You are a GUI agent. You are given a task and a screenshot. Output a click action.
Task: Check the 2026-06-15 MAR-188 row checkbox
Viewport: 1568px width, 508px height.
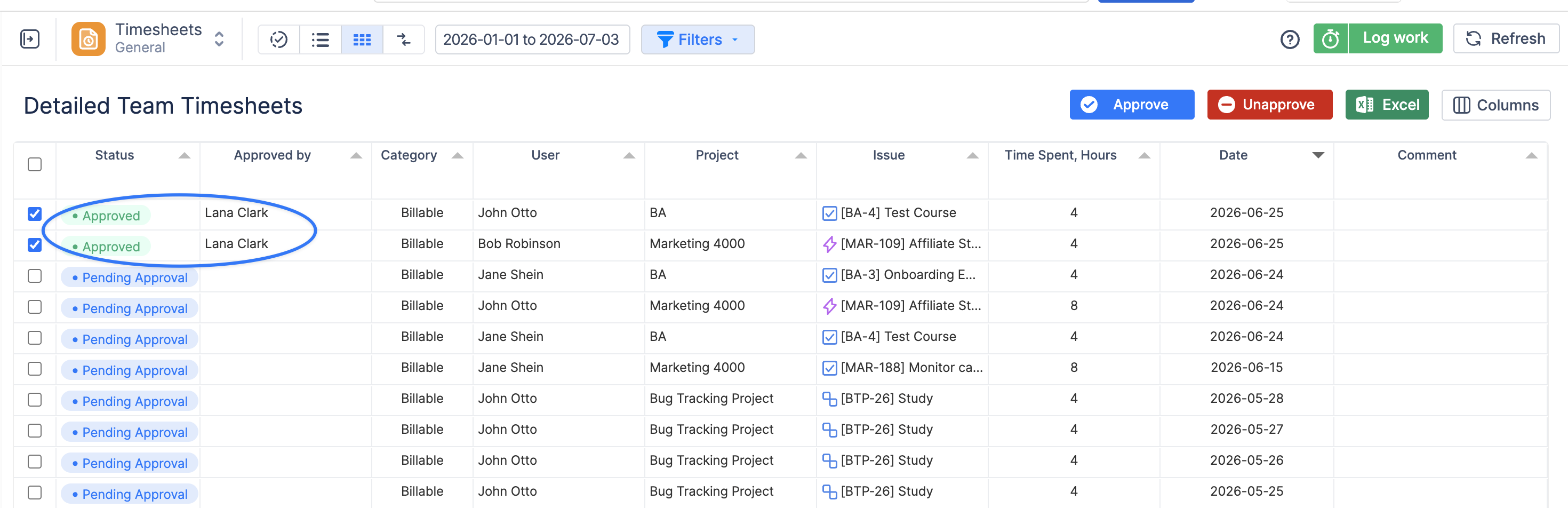coord(35,369)
